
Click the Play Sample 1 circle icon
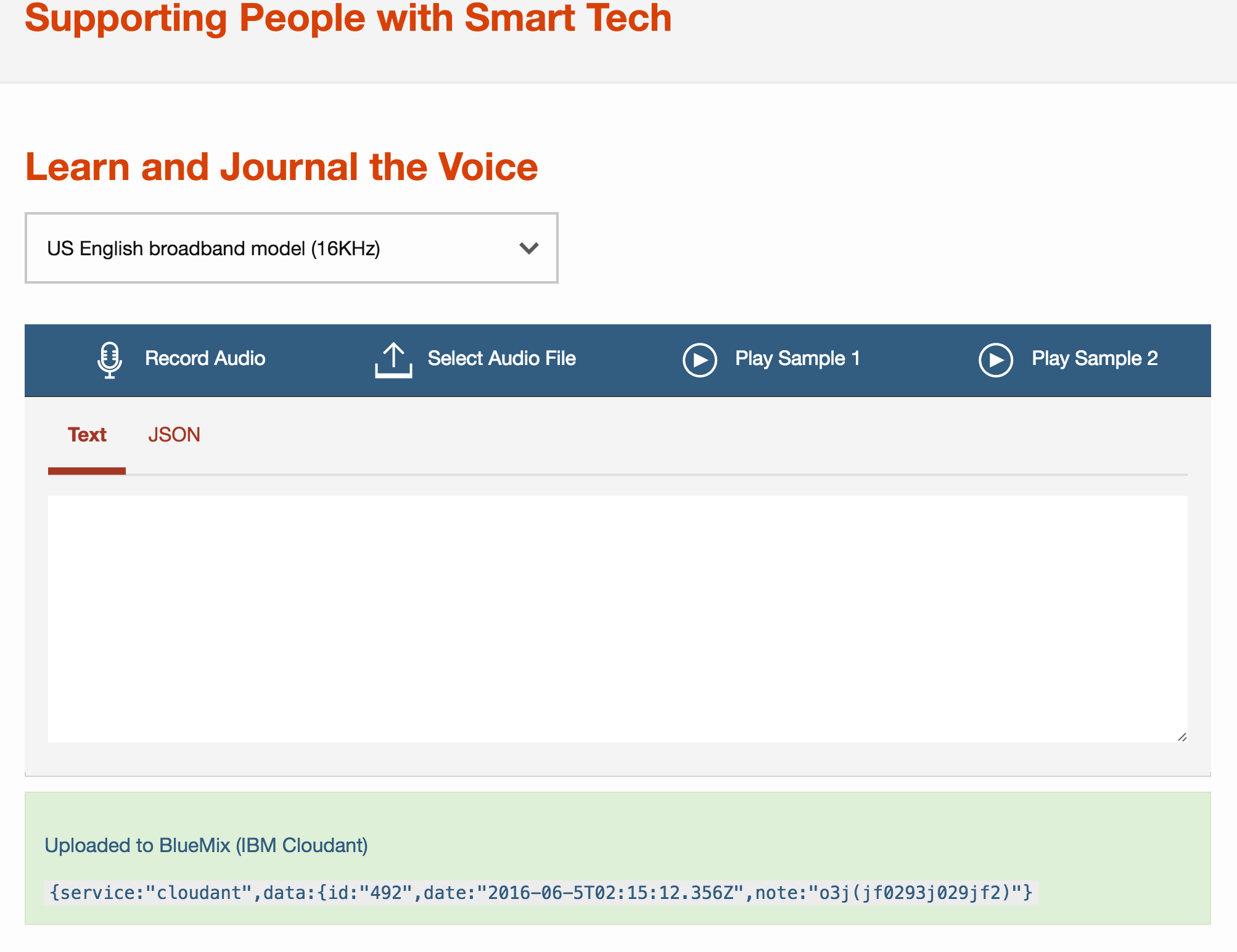[700, 360]
